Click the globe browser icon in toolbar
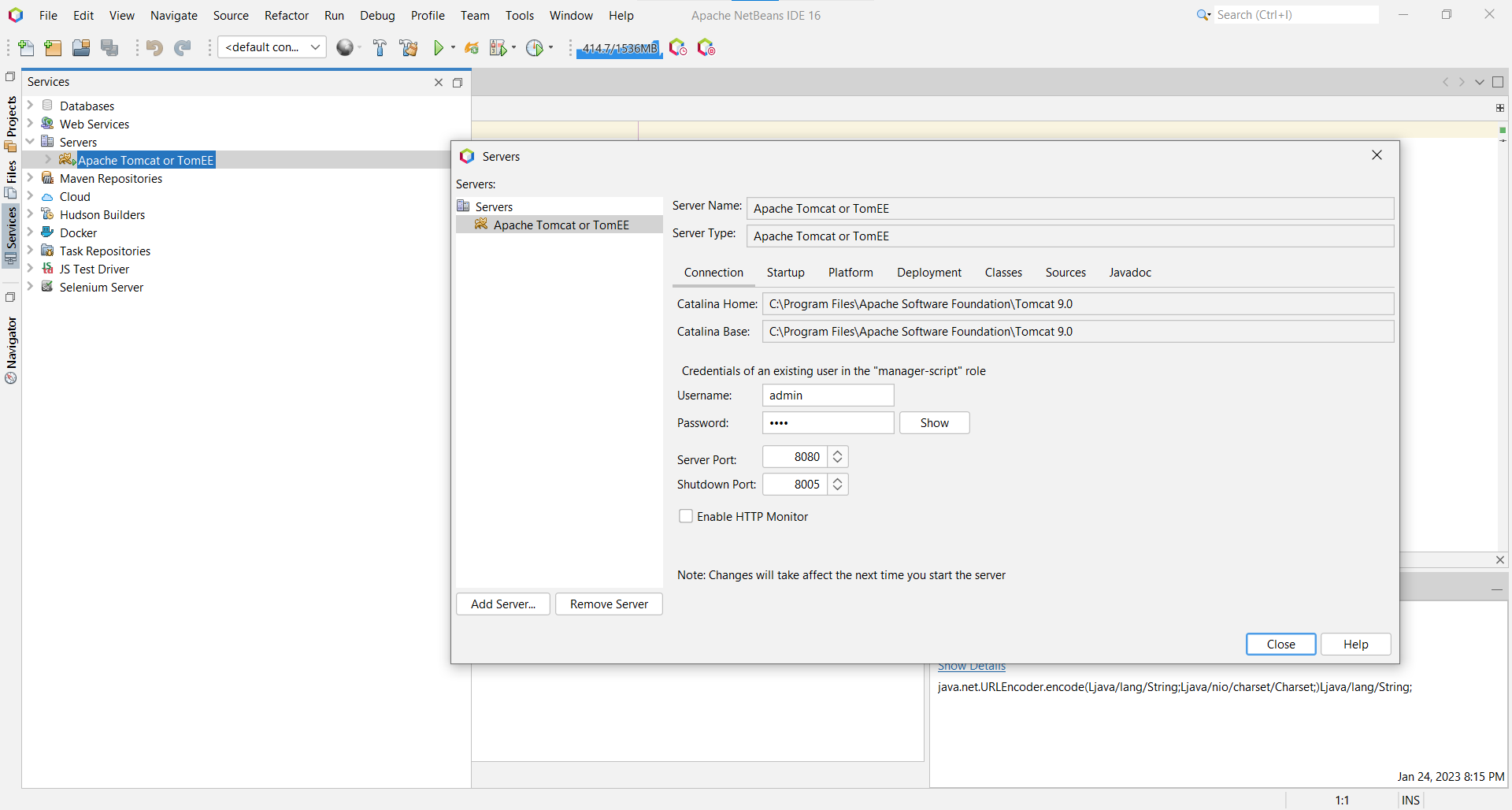The height and width of the screenshot is (810, 1512). [344, 48]
